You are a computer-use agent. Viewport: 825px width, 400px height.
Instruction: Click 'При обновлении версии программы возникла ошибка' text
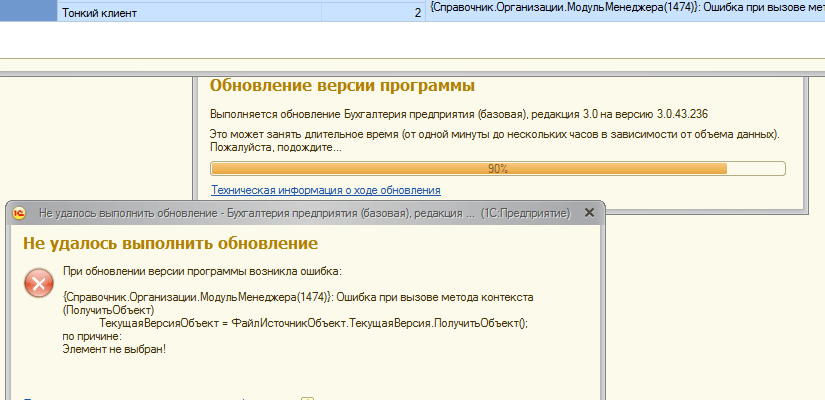[x=202, y=272]
